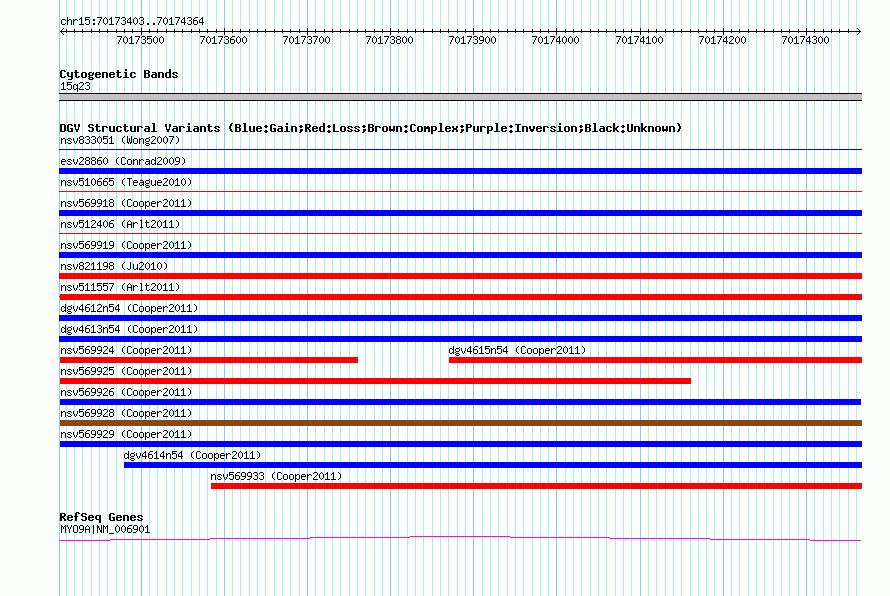Click ruler position 70173500
This screenshot has height=596, width=890.
[x=140, y=40]
